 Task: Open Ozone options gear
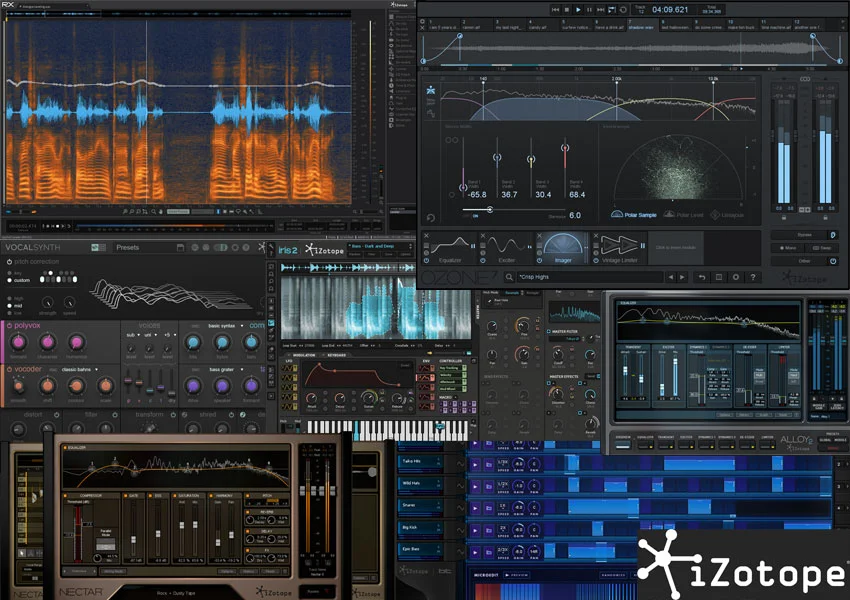pyautogui.click(x=736, y=277)
